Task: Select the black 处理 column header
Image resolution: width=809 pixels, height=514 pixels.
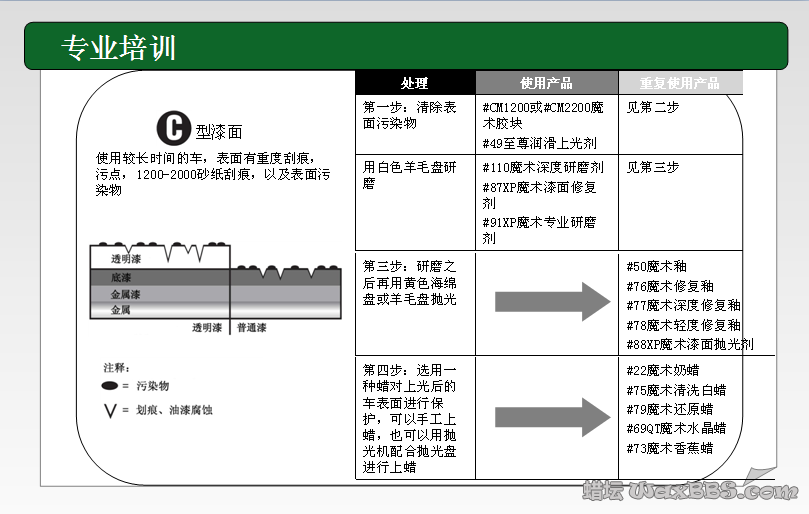Action: pyautogui.click(x=414, y=83)
